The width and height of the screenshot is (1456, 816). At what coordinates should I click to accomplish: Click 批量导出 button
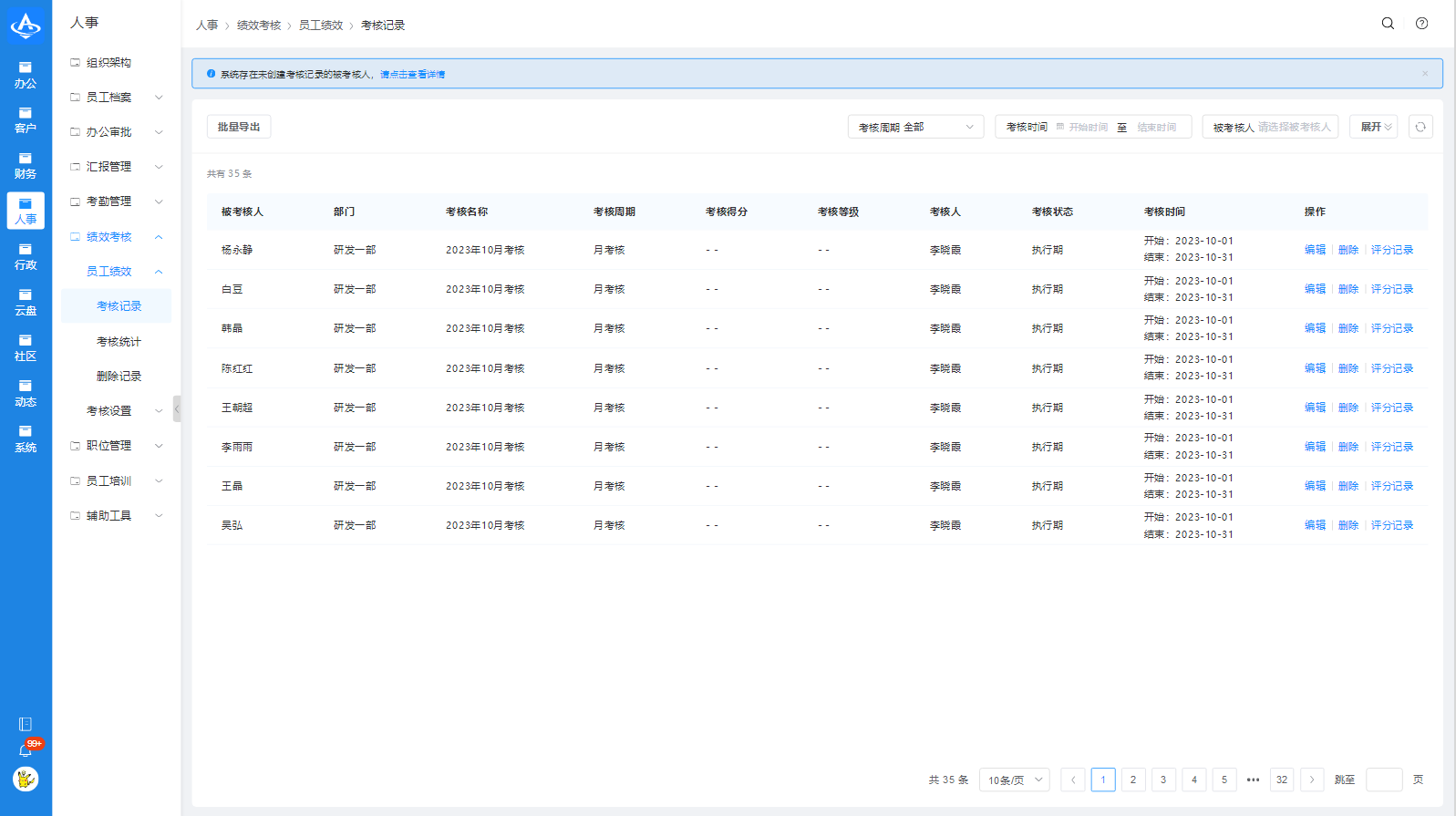click(x=239, y=127)
